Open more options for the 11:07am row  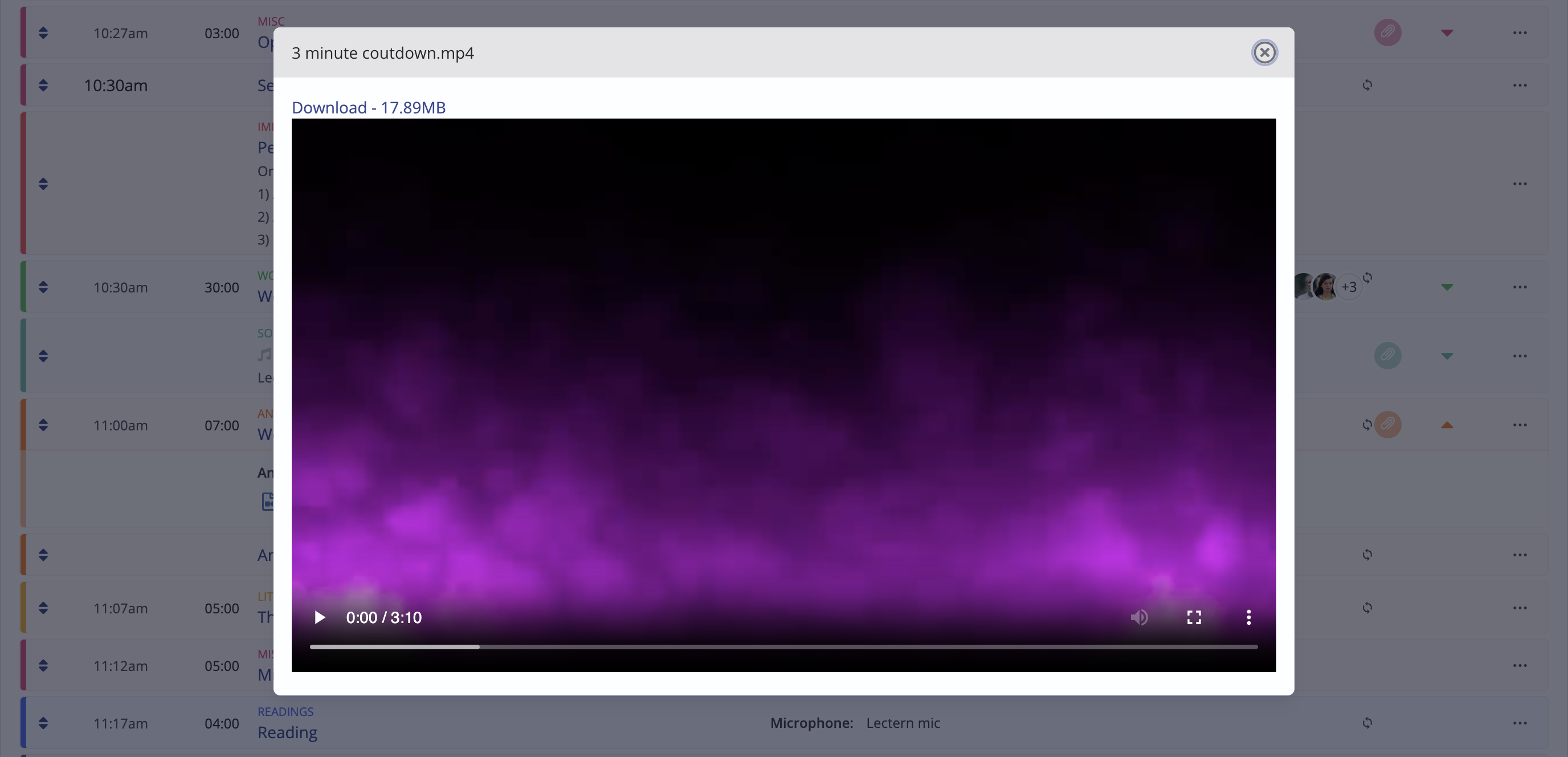1520,608
